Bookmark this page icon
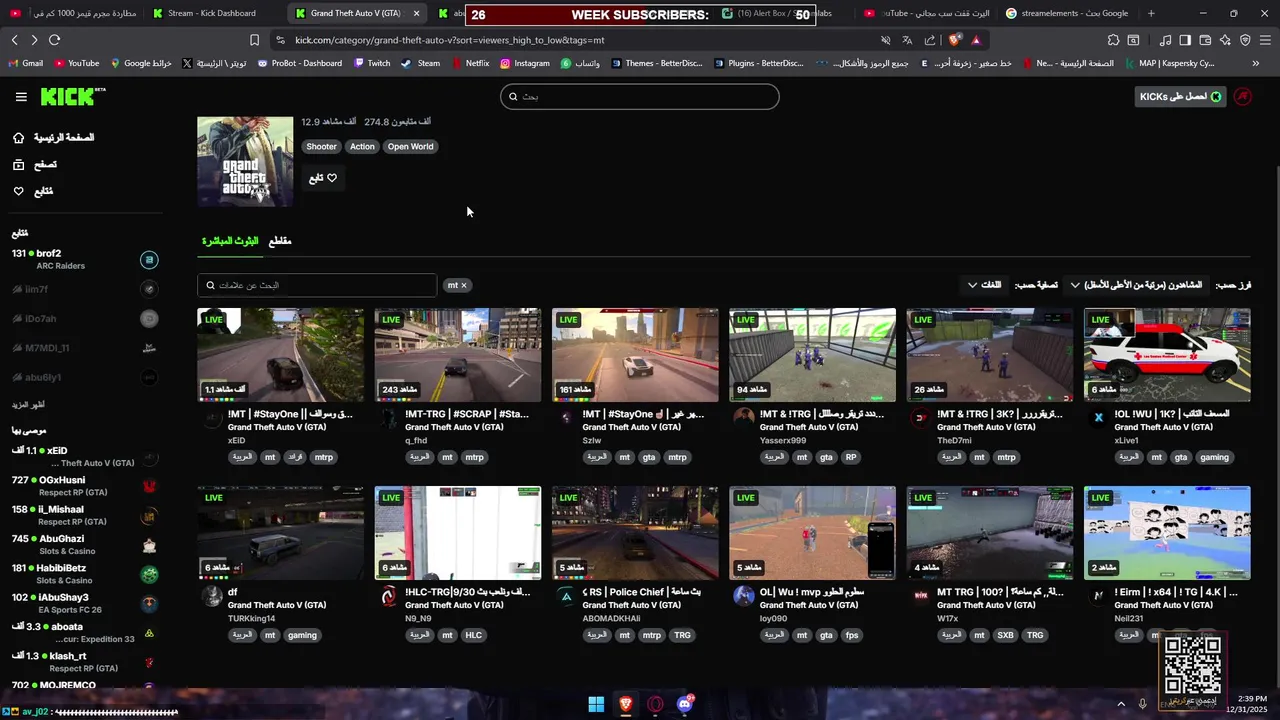 pyautogui.click(x=254, y=40)
